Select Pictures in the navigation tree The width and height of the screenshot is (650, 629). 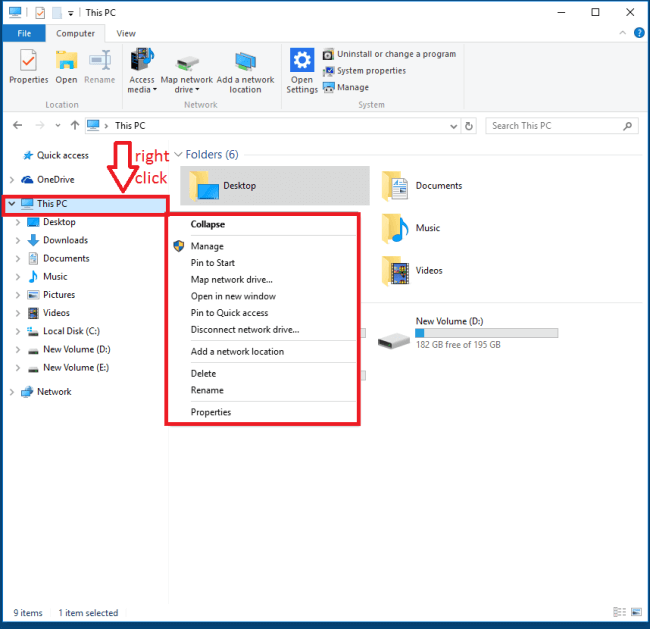click(51, 295)
